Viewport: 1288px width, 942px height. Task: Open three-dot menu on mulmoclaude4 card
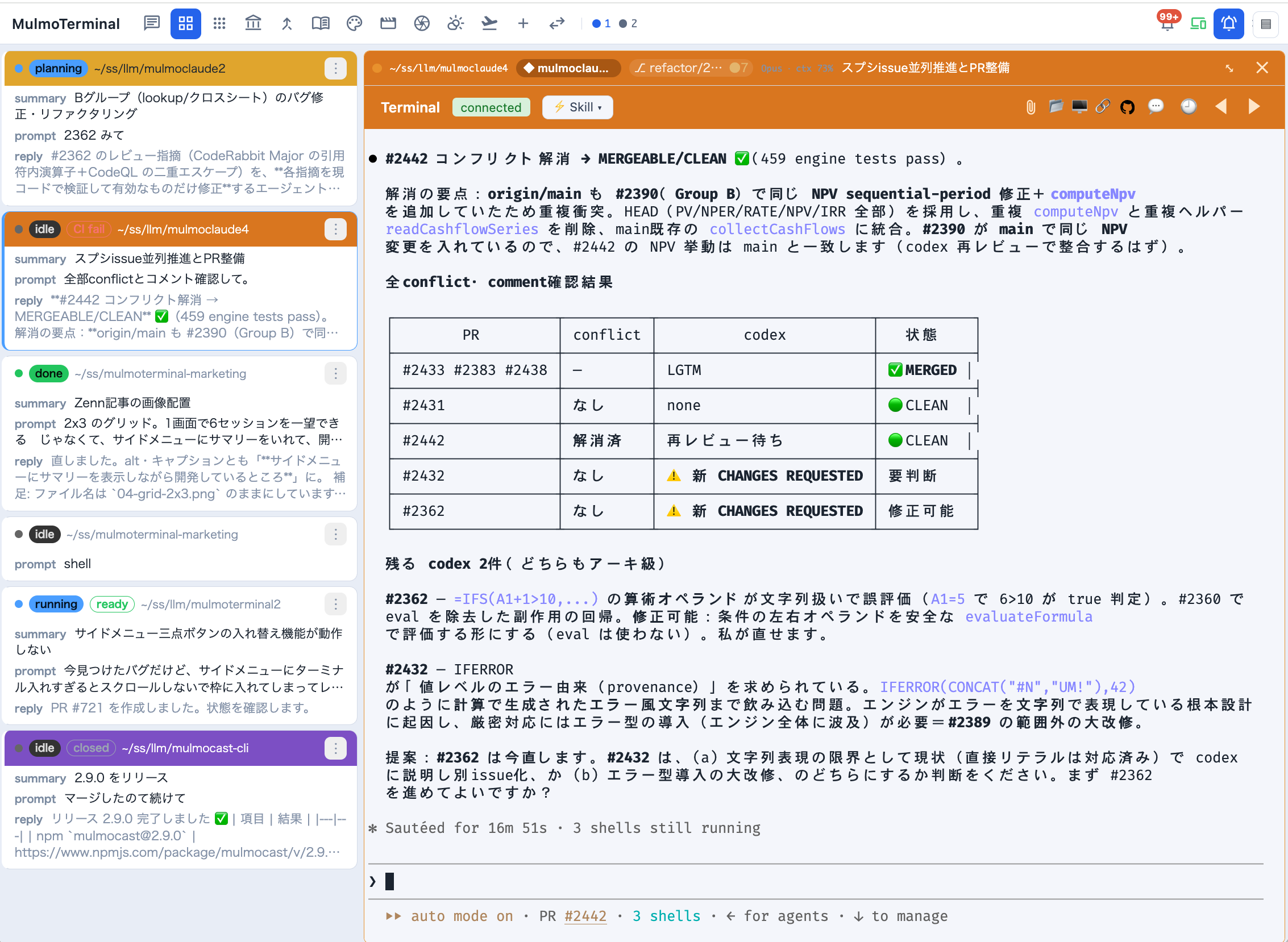(335, 229)
